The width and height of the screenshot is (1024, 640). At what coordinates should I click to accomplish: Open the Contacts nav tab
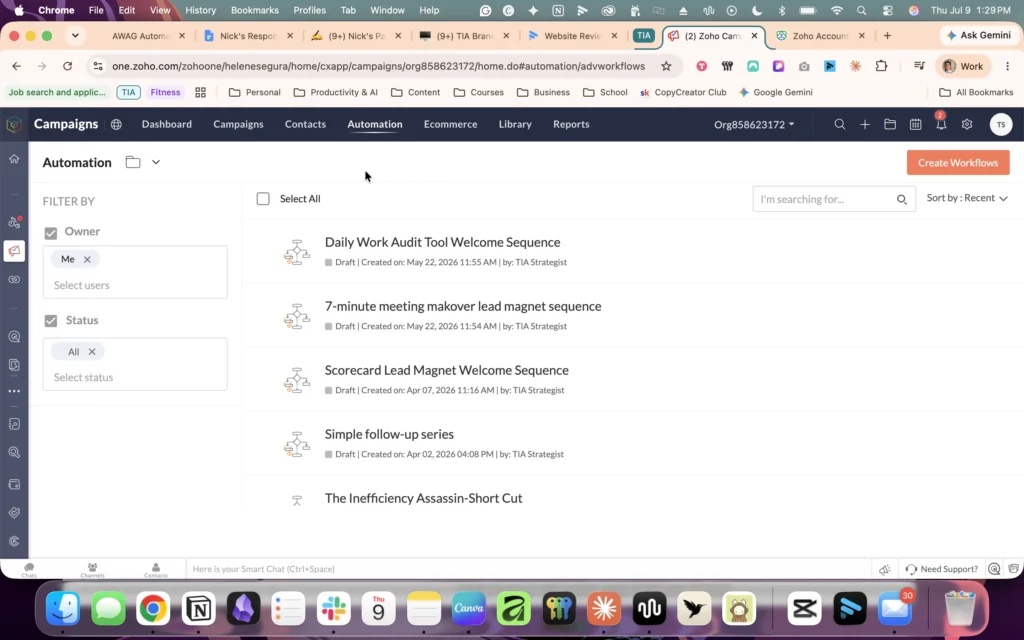pyautogui.click(x=305, y=124)
